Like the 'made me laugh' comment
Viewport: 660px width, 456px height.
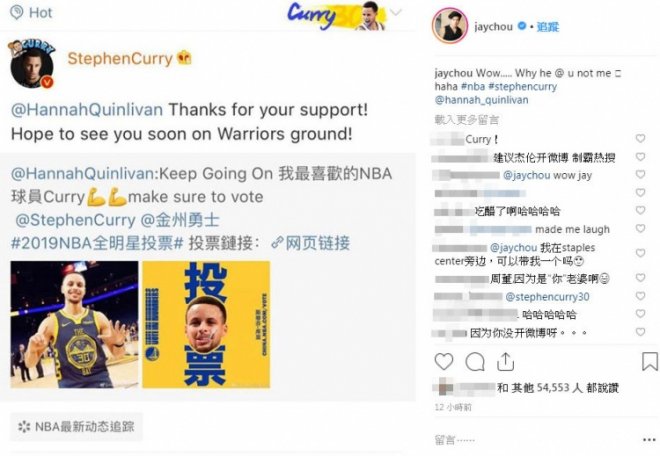point(640,229)
